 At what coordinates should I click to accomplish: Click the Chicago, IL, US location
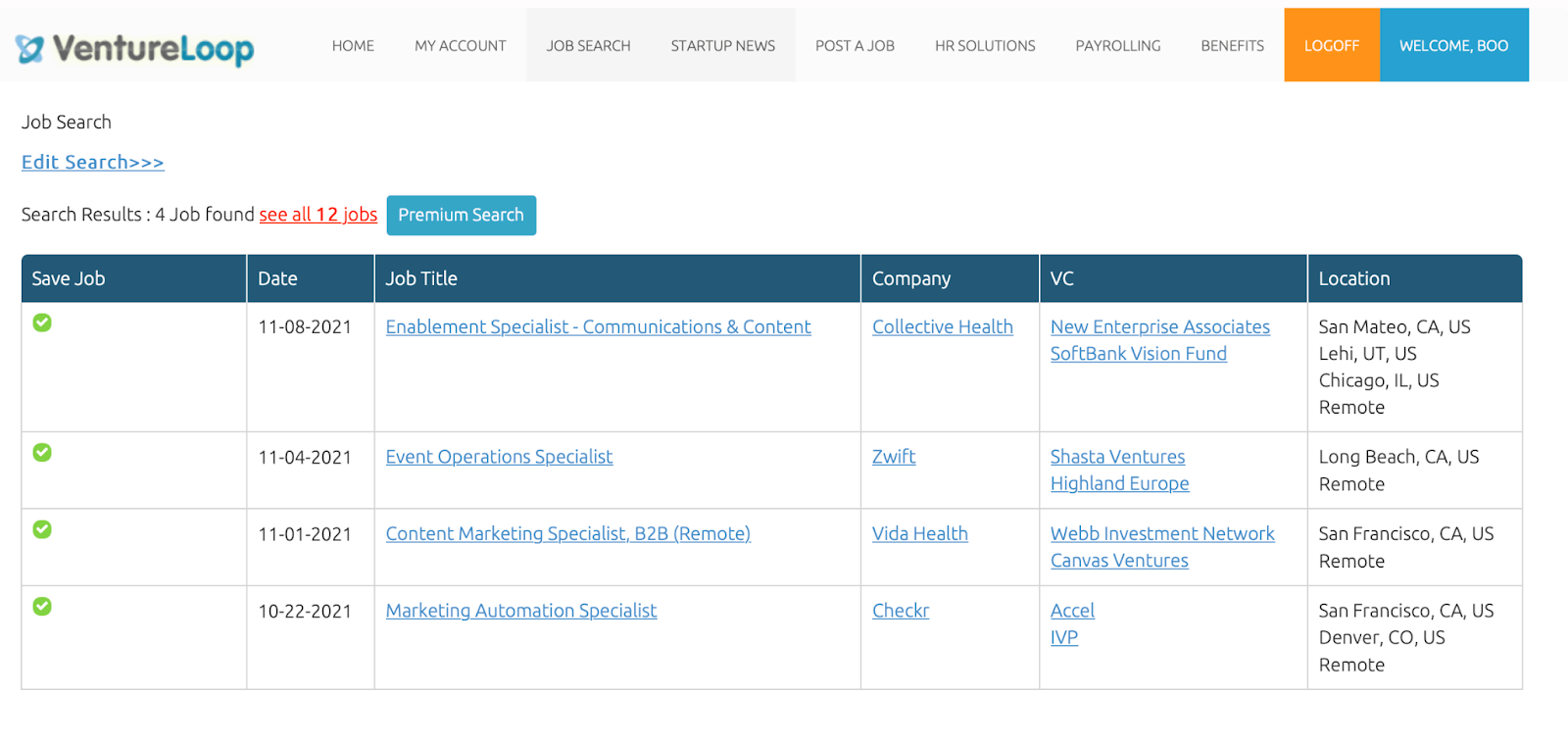point(1379,380)
